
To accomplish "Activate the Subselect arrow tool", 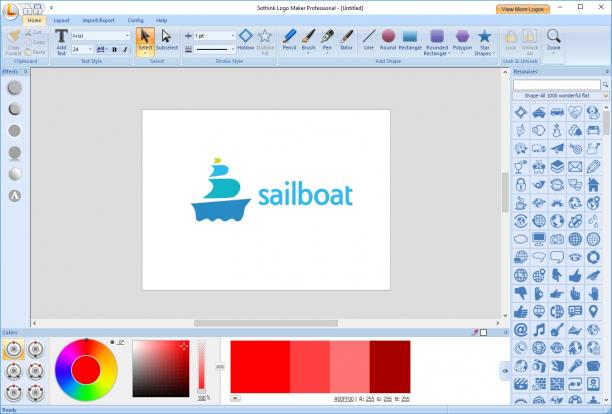I will pos(167,40).
